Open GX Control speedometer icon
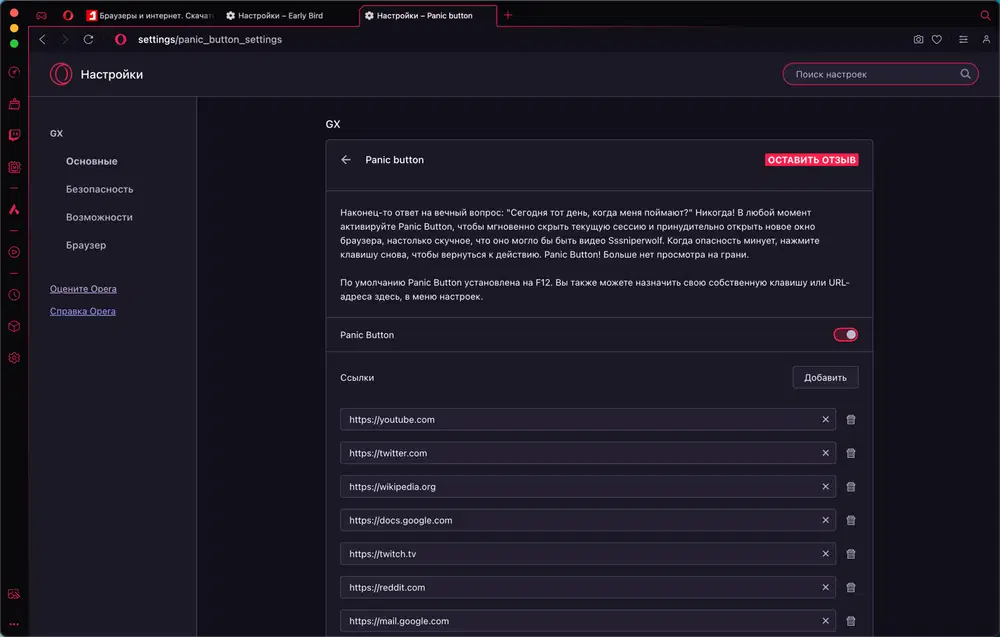This screenshot has height=637, width=1000. (14, 73)
